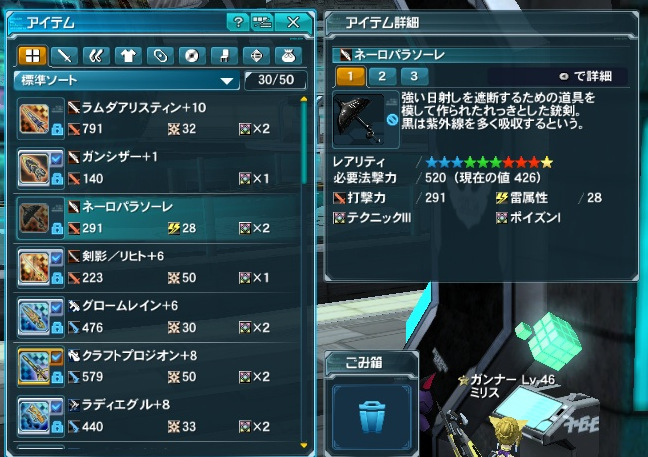This screenshot has height=457, width=648.
Task: Toggle the checkbox on クラフトプロジオン+8
Action: [57, 357]
